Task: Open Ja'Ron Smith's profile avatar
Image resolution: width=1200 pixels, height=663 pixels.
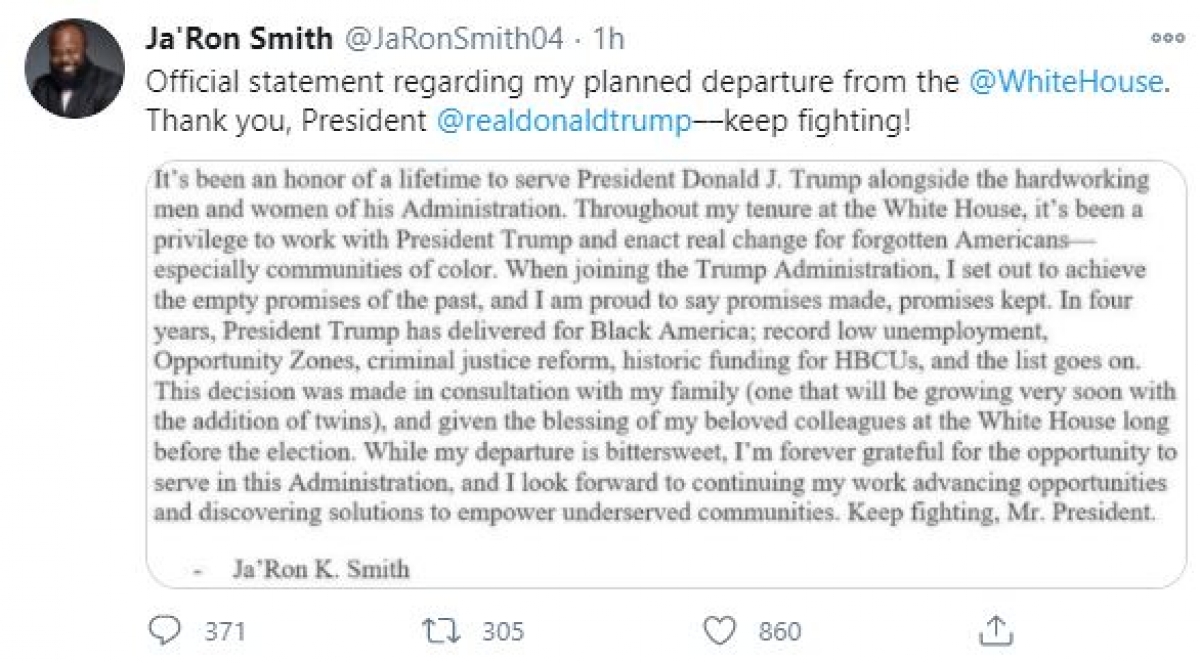Action: click(76, 69)
